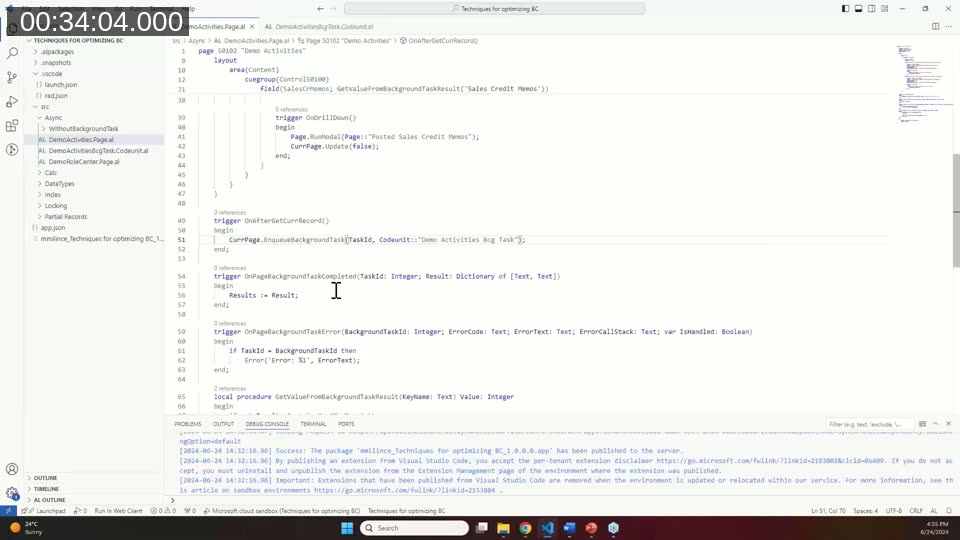Expand the .alpackages folder

pyautogui.click(x=58, y=51)
